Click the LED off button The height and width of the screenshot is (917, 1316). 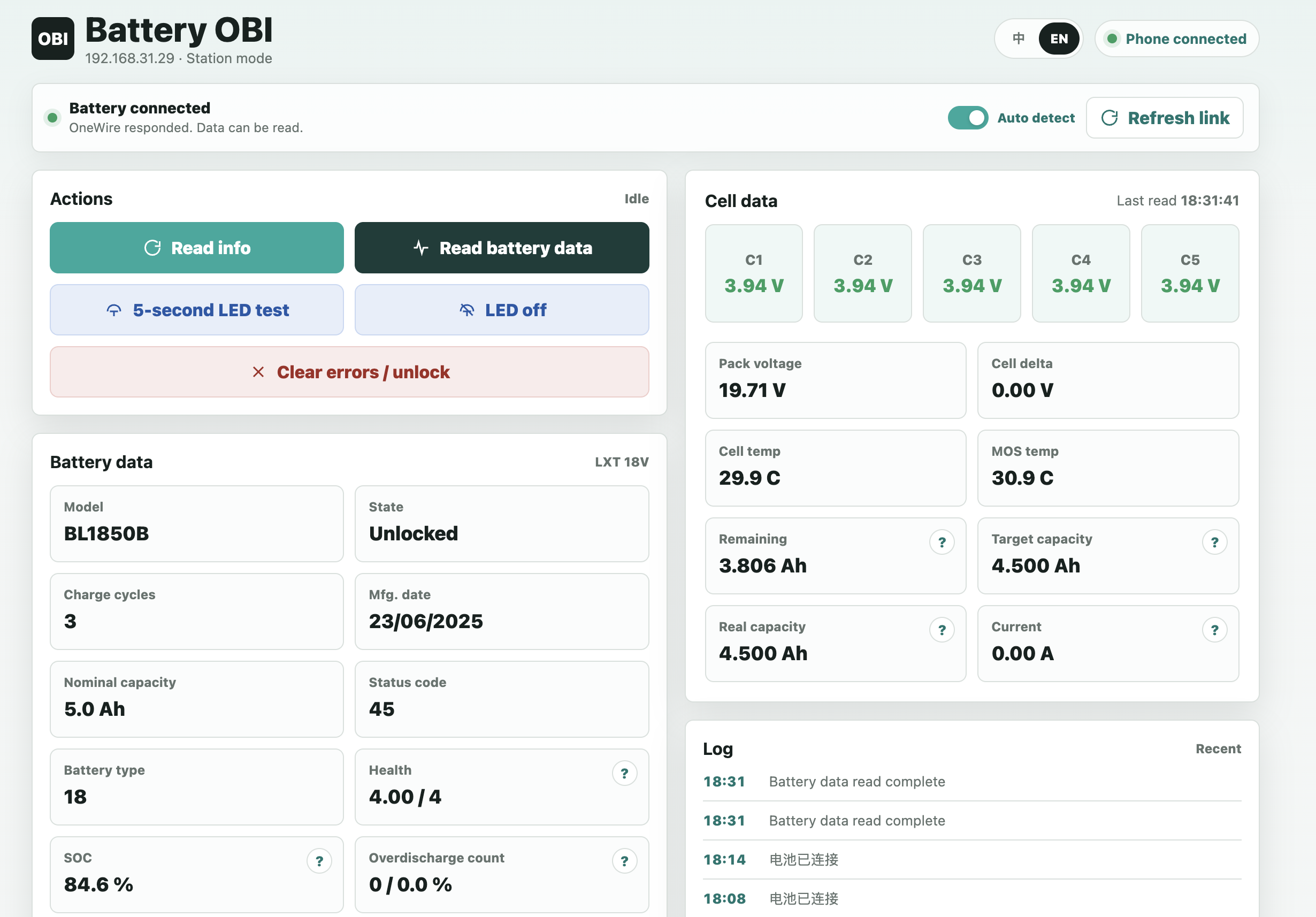pos(502,310)
